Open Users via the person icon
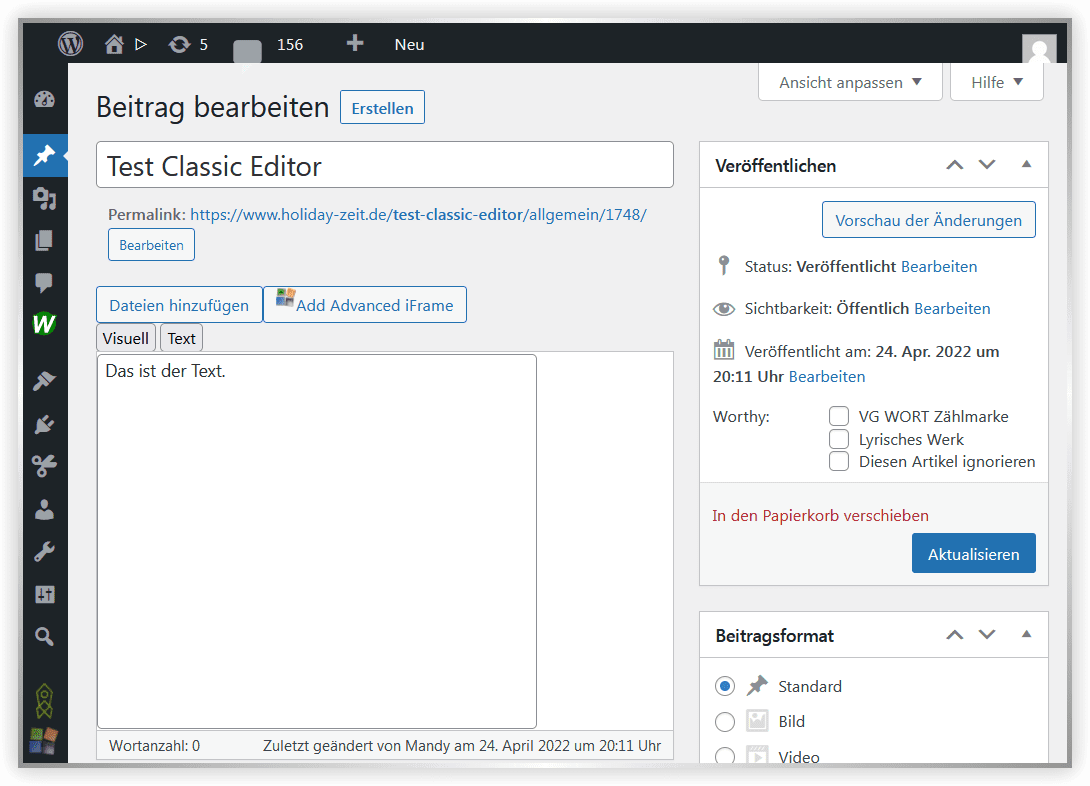Image resolution: width=1090 pixels, height=786 pixels. point(44,509)
